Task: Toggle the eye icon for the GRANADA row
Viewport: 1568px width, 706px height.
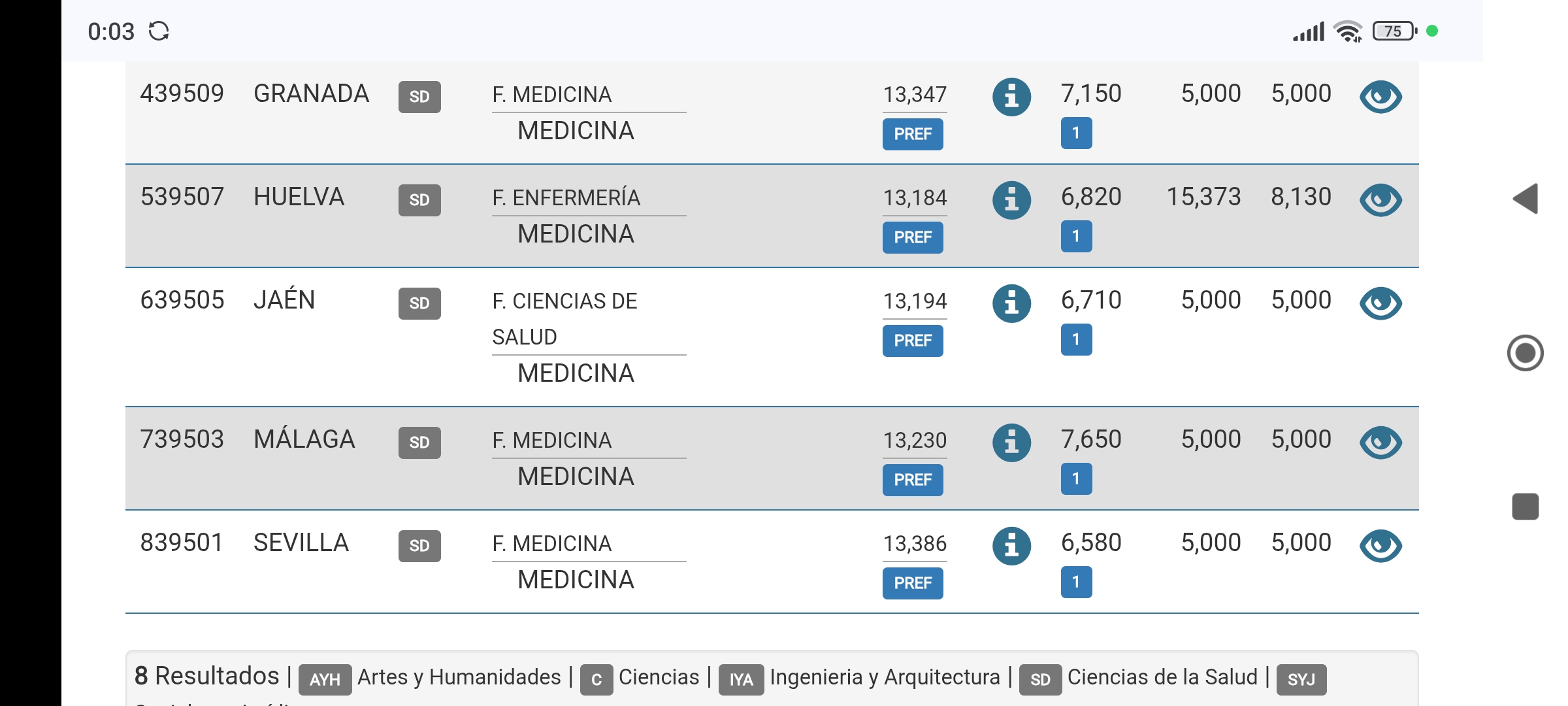Action: 1380,97
